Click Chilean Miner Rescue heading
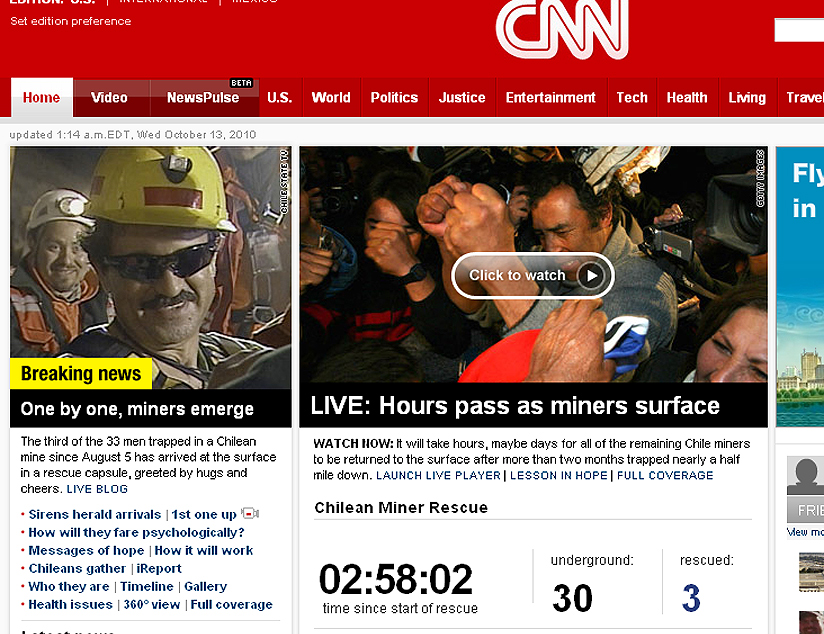The image size is (824, 634). coord(401,507)
